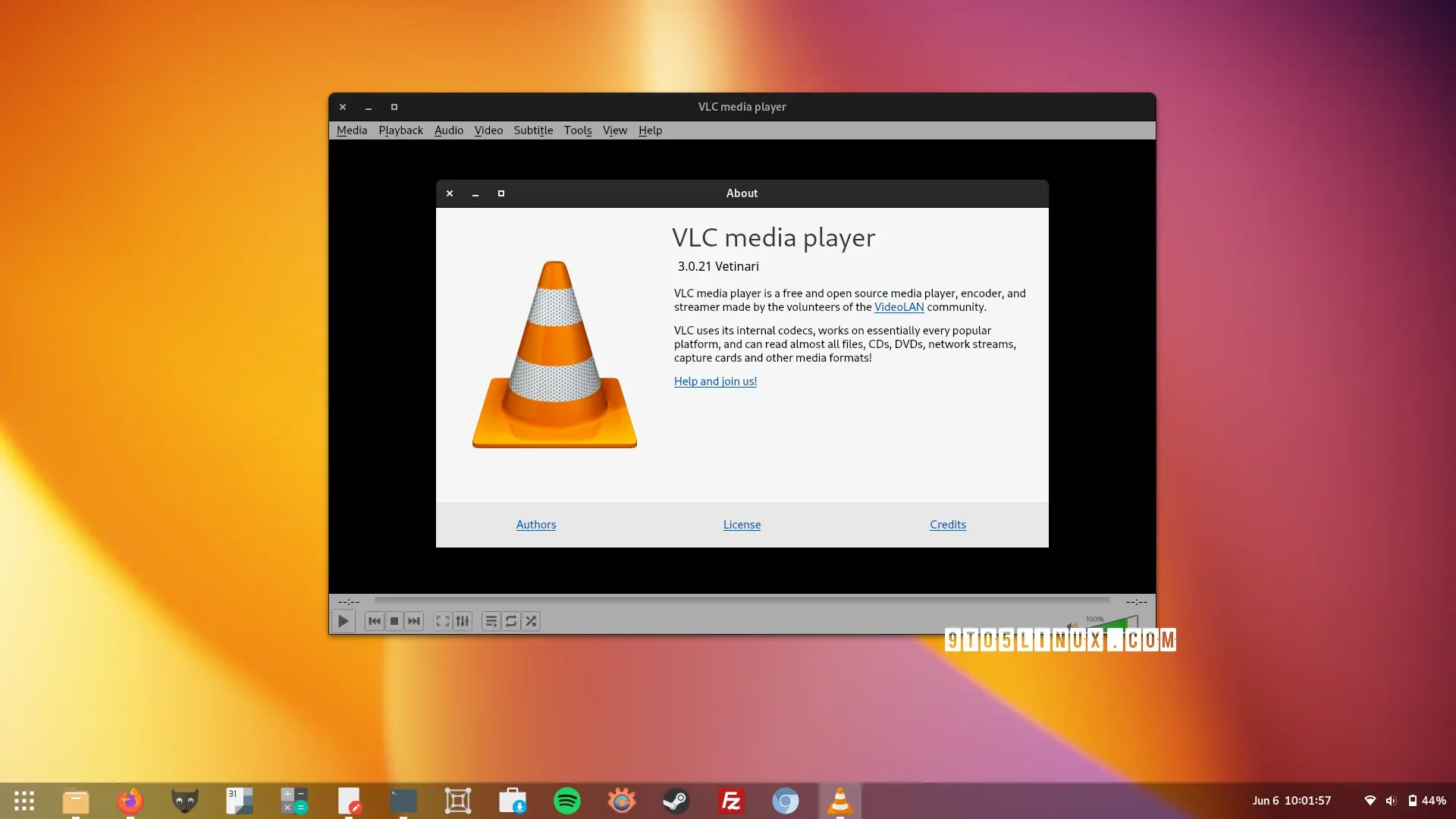The image size is (1456, 819).
Task: Open the Credits link in About
Action: click(948, 525)
